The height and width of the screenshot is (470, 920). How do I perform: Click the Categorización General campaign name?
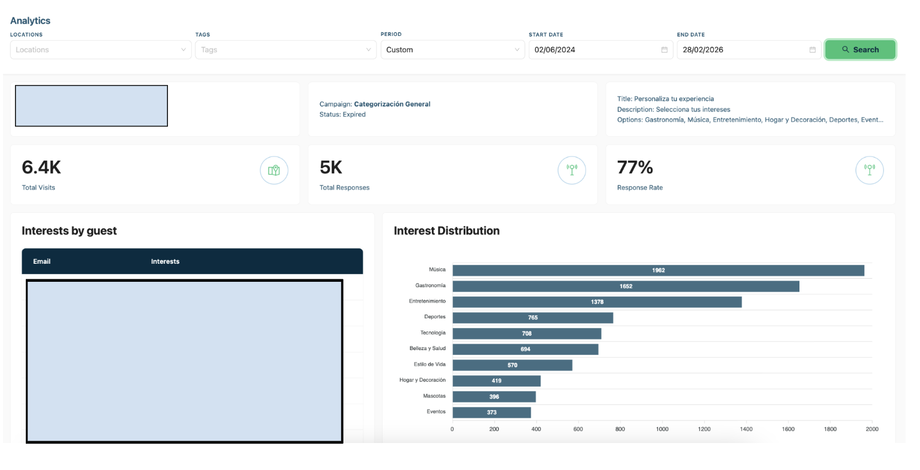tap(392, 104)
